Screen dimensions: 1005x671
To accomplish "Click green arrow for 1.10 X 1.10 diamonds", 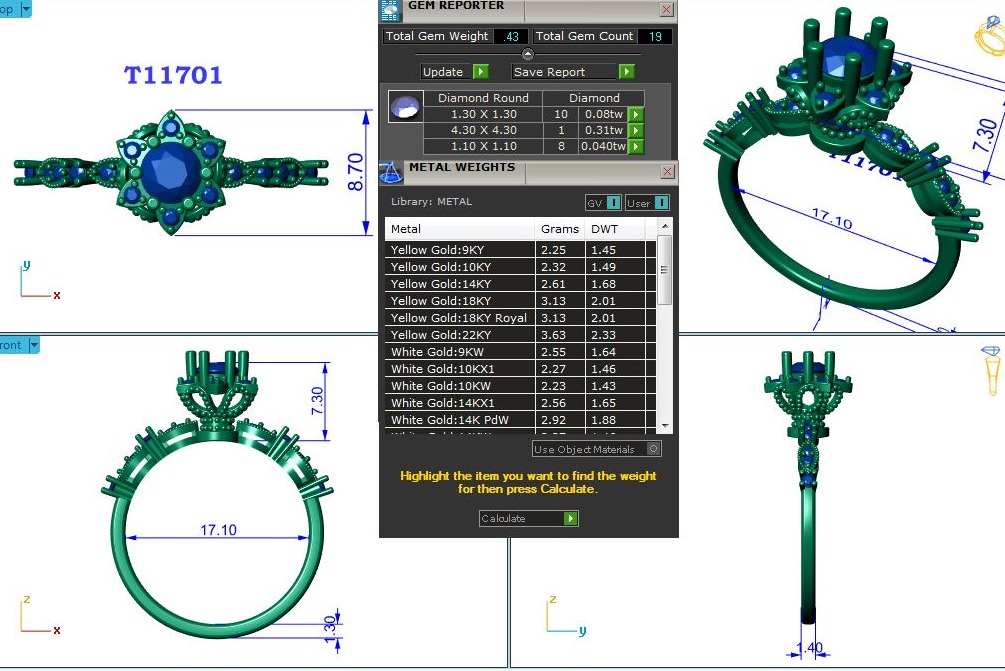I will click(635, 147).
